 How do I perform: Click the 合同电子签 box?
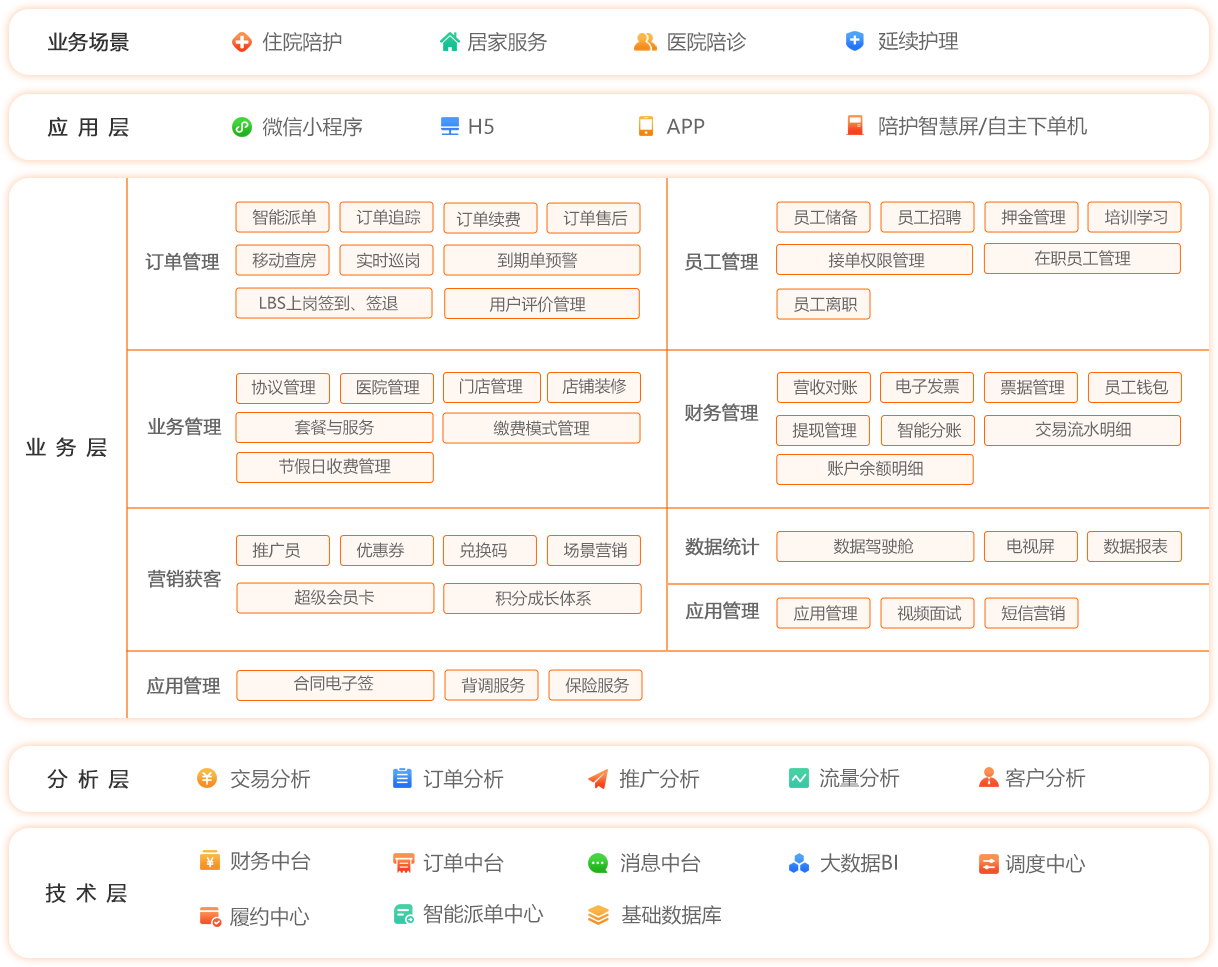coord(335,685)
